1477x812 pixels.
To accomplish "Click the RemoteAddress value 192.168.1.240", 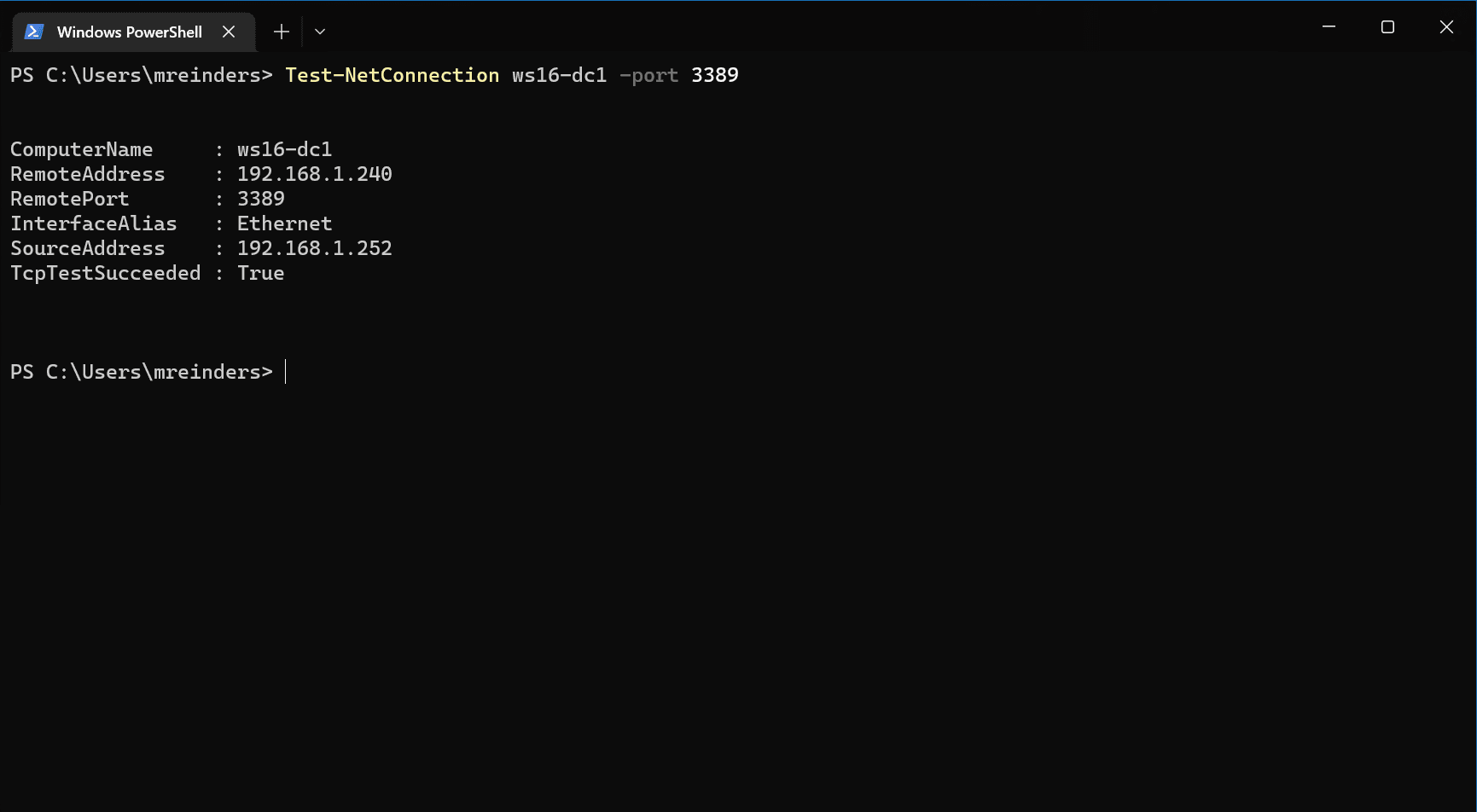I will [314, 173].
